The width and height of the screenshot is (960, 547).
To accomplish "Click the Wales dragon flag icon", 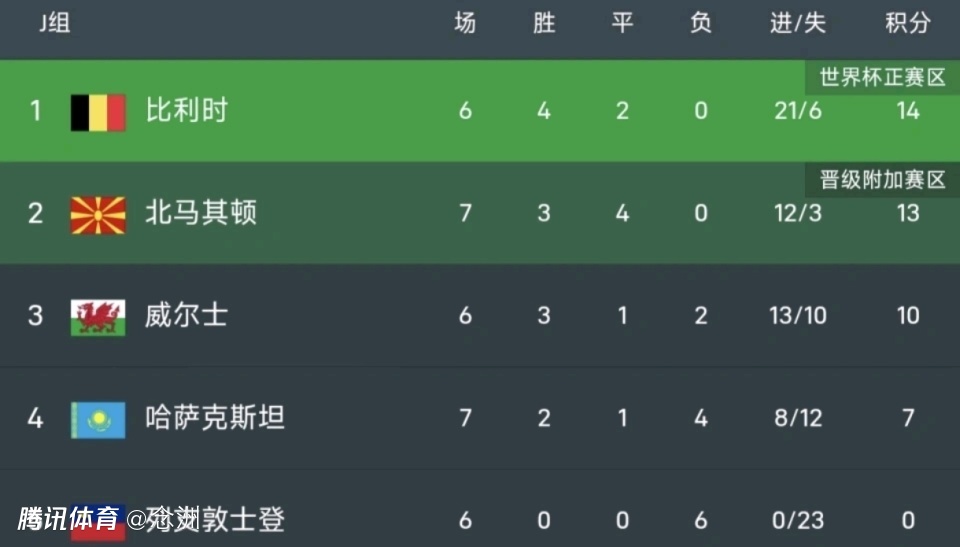I will point(97,317).
